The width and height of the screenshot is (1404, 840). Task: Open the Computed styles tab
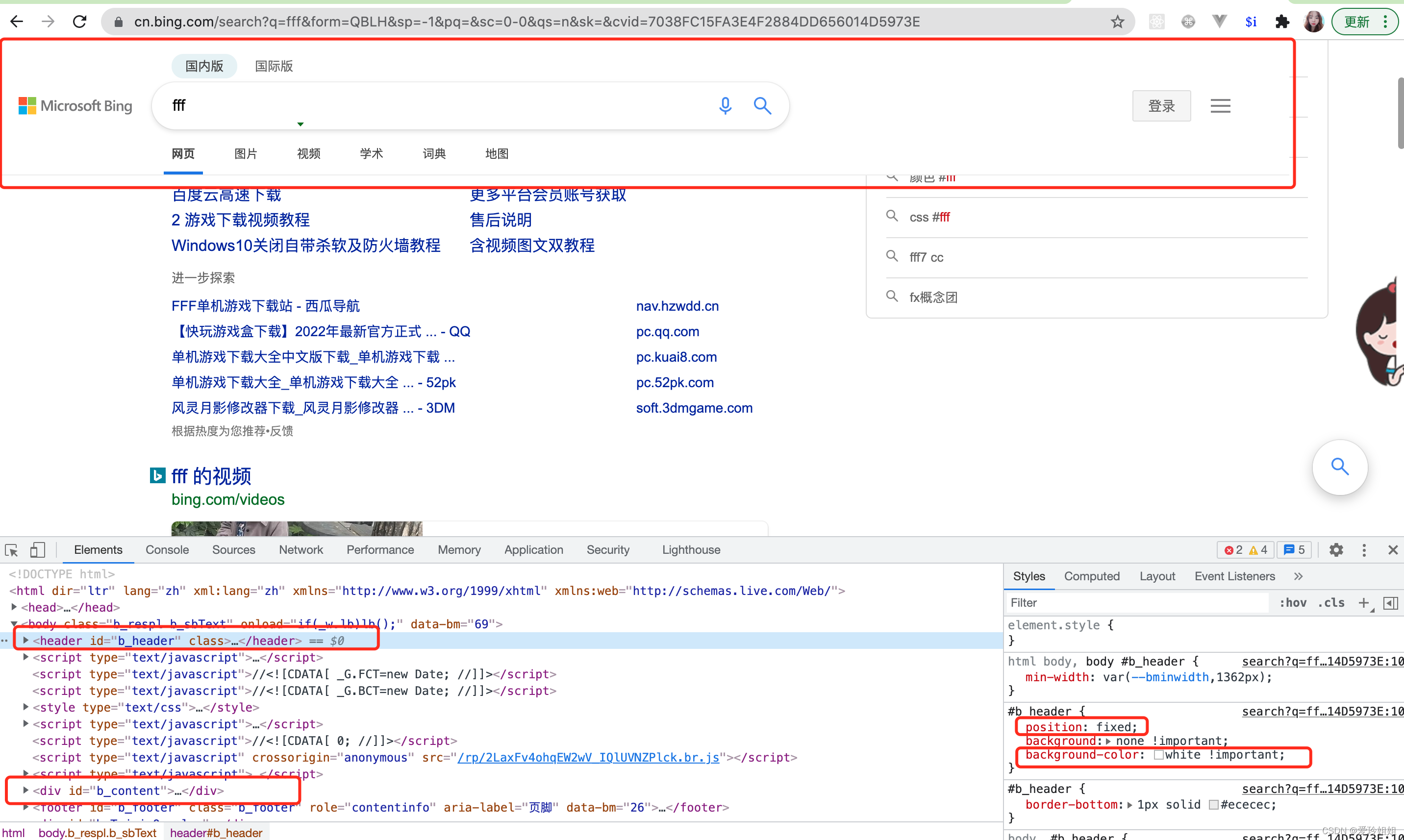pos(1092,576)
